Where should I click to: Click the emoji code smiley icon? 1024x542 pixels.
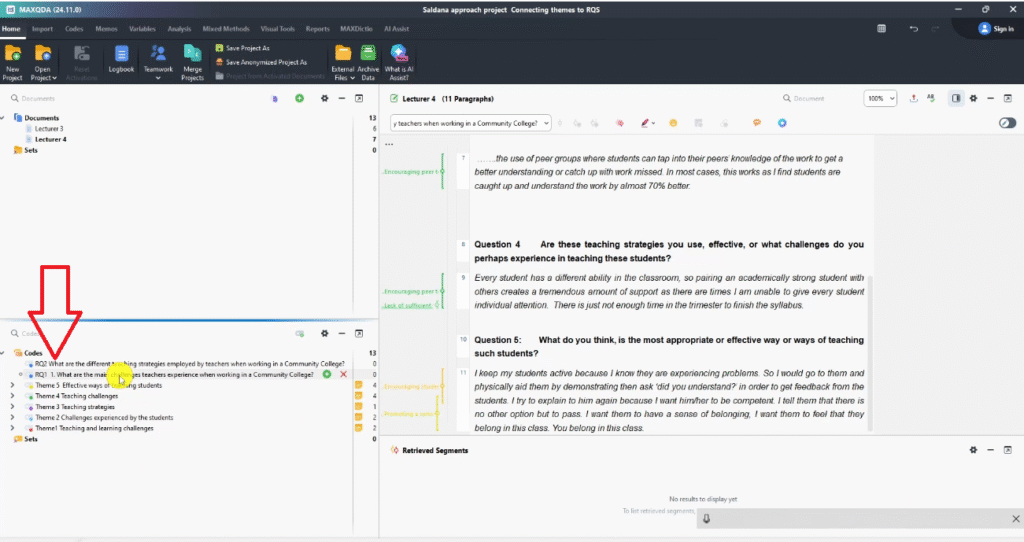[x=674, y=123]
